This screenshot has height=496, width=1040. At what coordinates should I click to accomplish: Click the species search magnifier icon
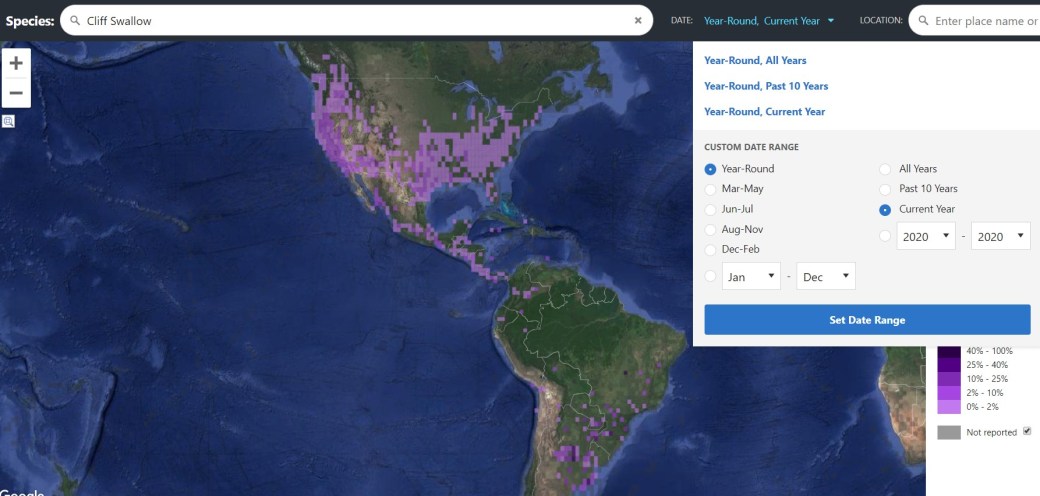[75, 20]
